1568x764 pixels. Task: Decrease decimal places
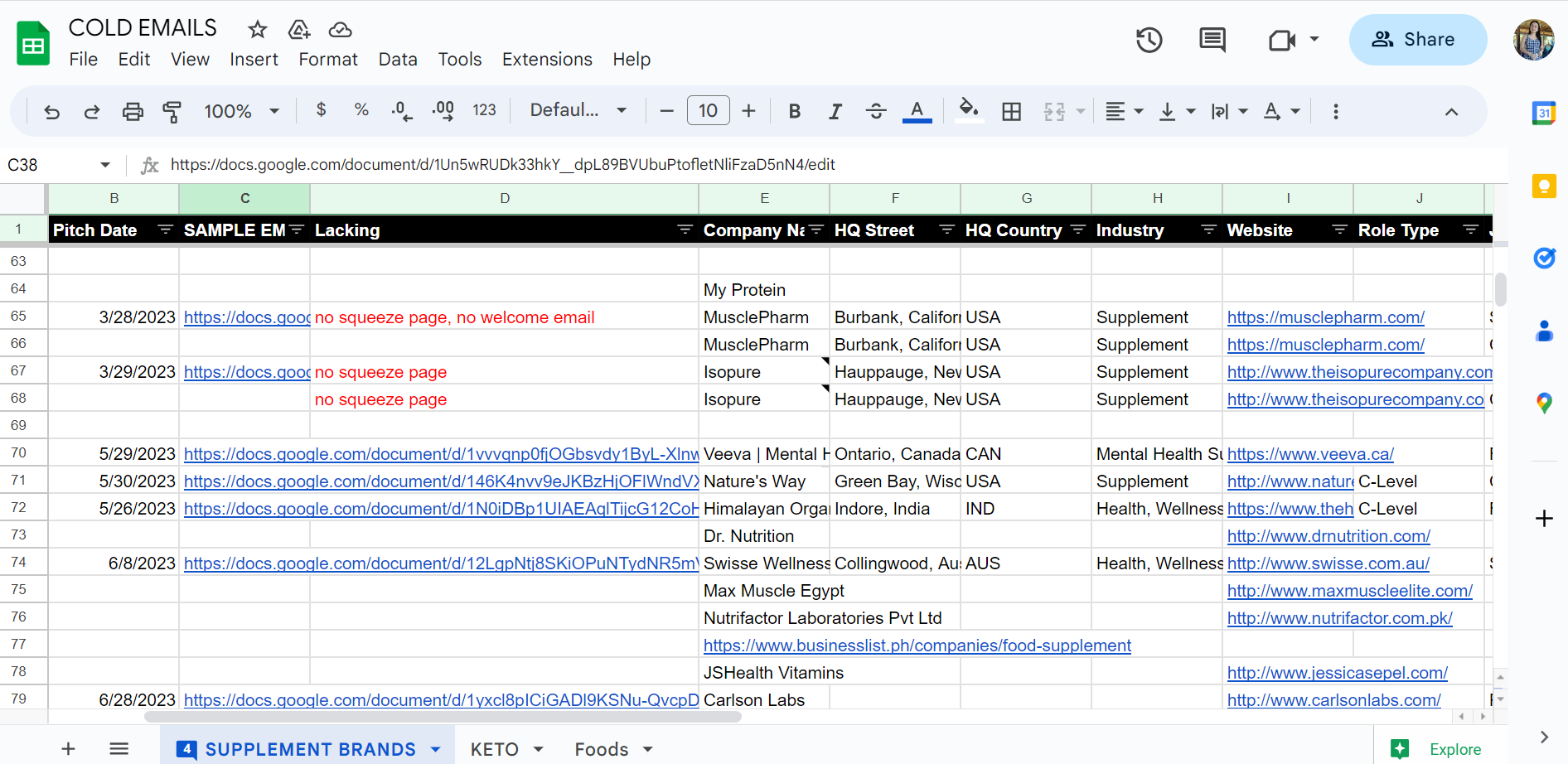[402, 111]
